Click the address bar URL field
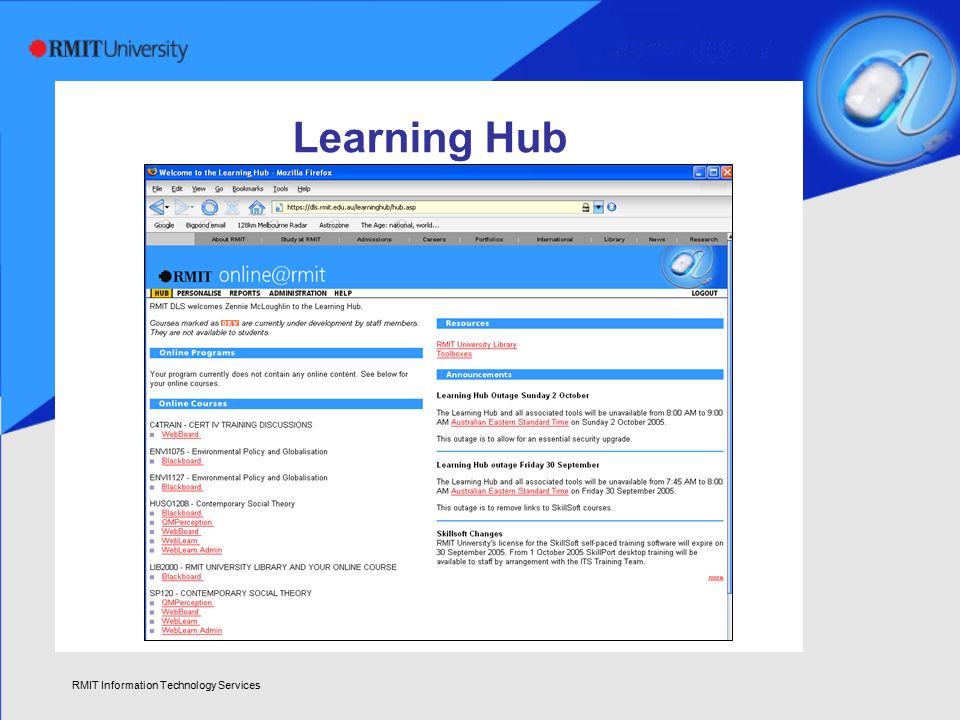Screen dimensions: 960x720 tap(432, 208)
